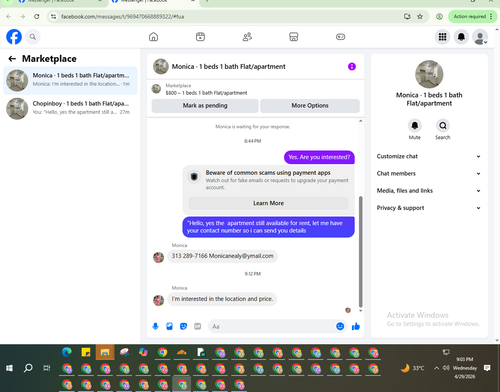The width and height of the screenshot is (500, 392).
Task: Click the Action required button
Action: [x=472, y=16]
